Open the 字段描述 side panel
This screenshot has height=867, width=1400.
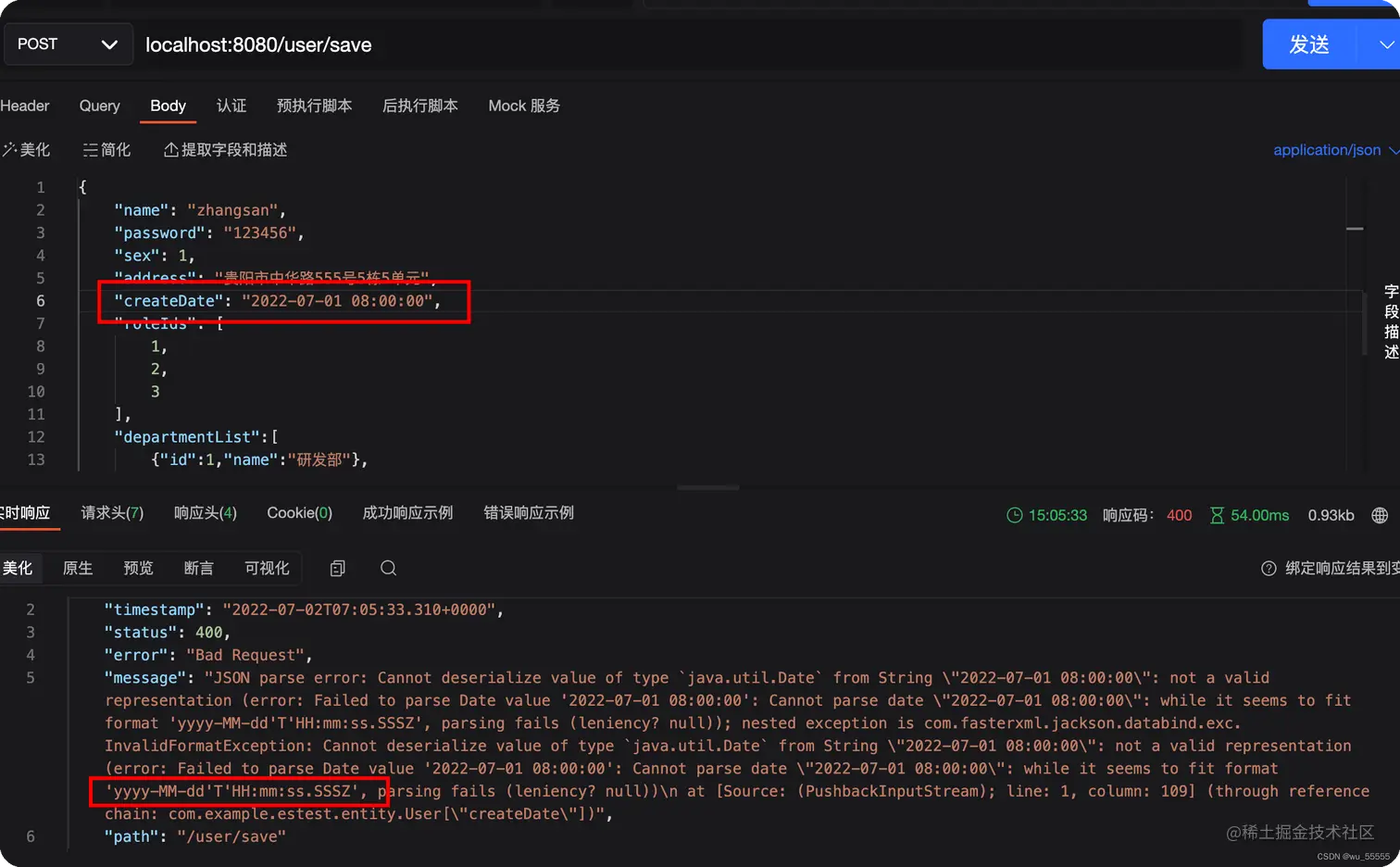click(x=1391, y=321)
